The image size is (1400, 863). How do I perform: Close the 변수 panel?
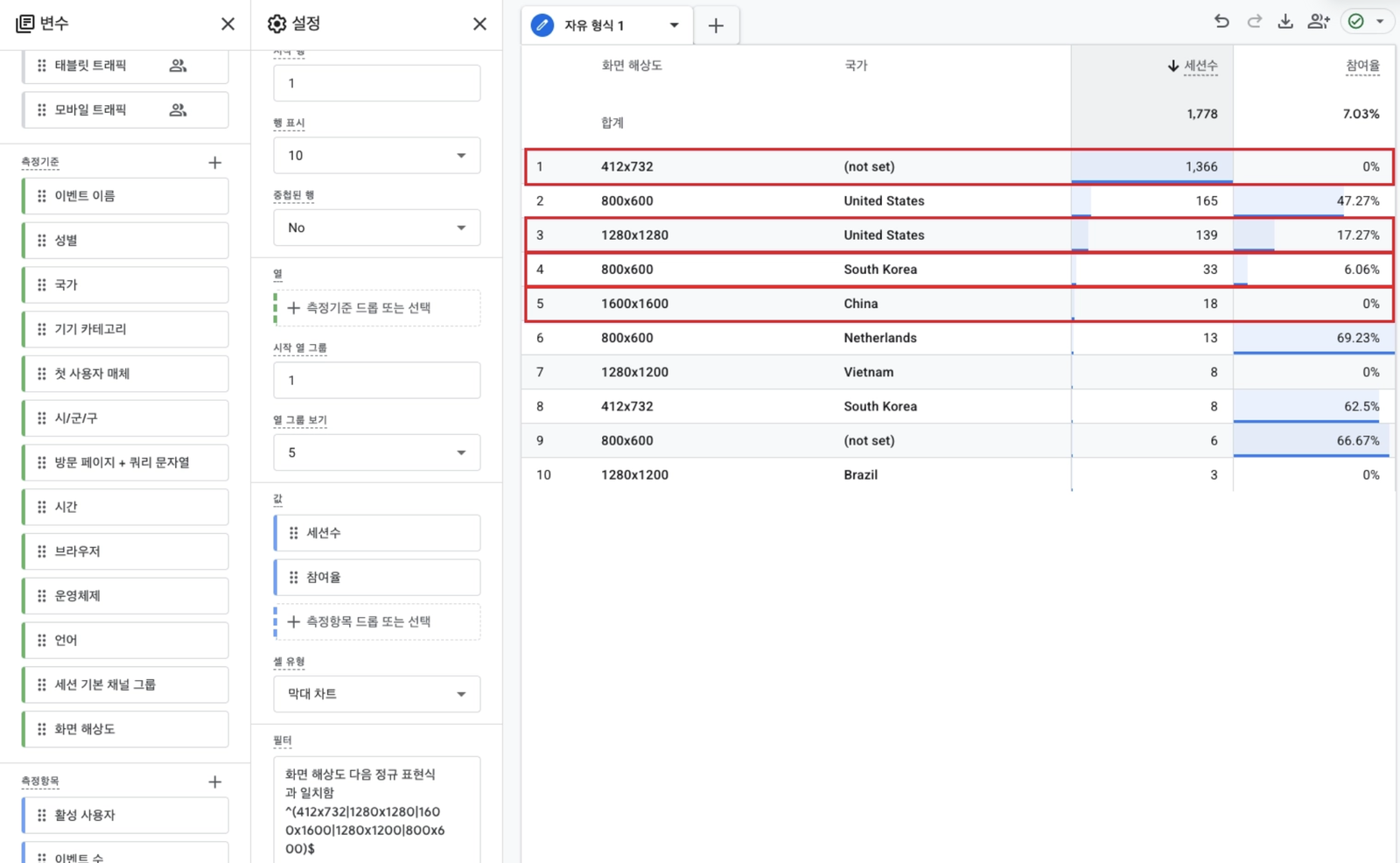click(227, 24)
